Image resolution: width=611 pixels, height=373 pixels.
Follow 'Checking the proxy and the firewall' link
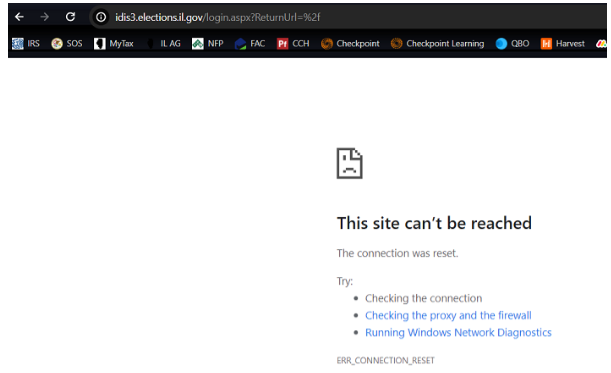pos(448,315)
